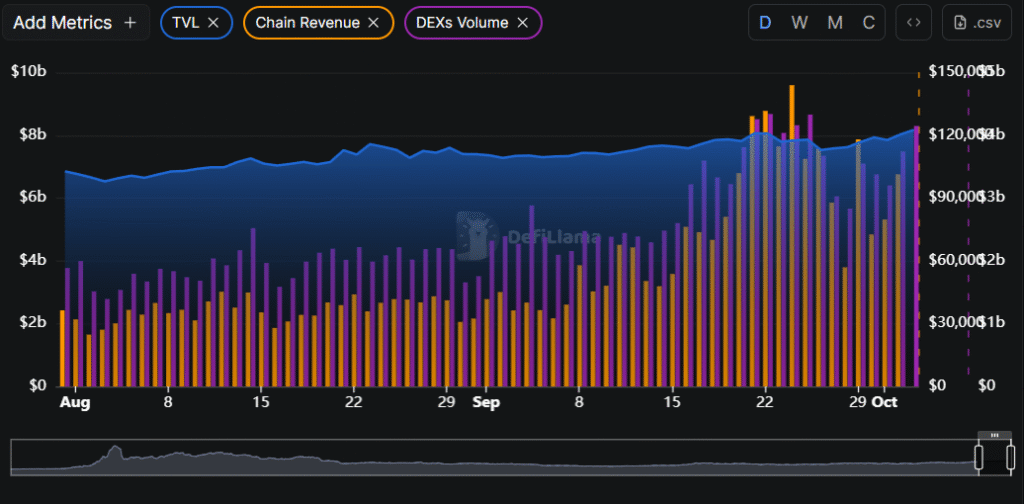Switch to W weekly interval
This screenshot has height=504, width=1024.
click(800, 22)
